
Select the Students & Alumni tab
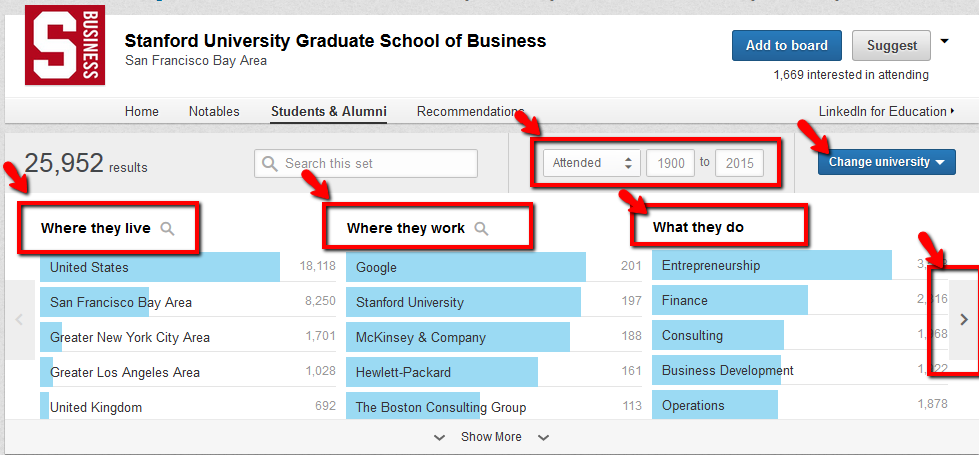point(329,112)
